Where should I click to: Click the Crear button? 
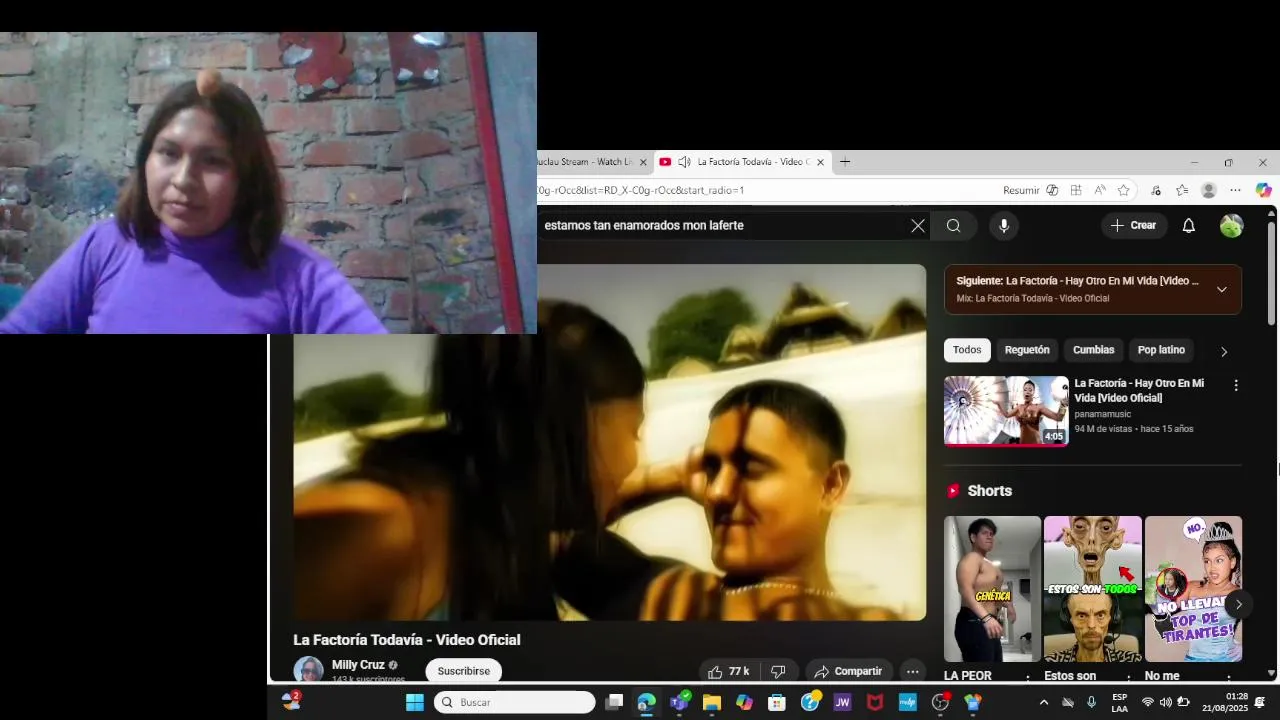[1133, 226]
